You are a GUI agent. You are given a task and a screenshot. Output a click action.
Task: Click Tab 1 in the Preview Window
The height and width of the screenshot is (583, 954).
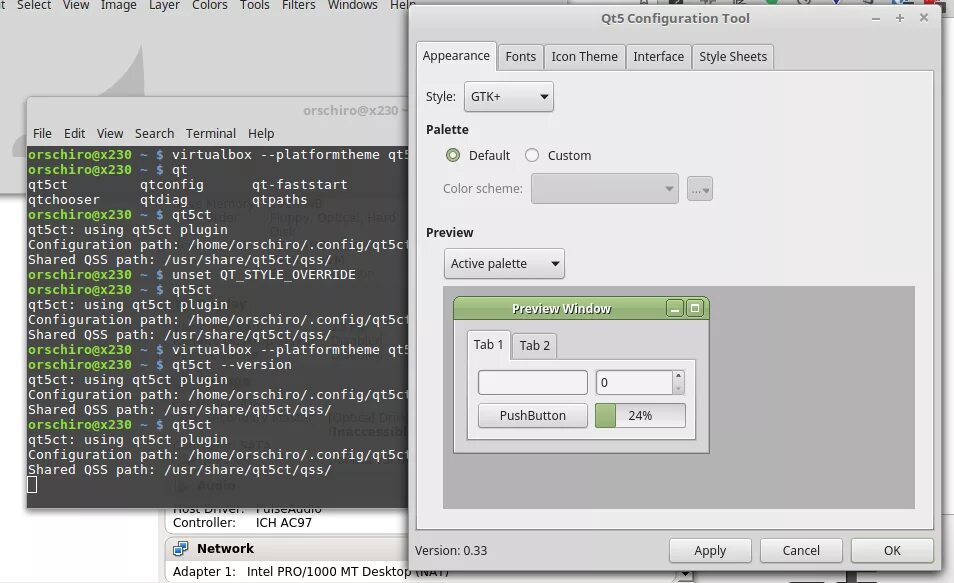(488, 344)
